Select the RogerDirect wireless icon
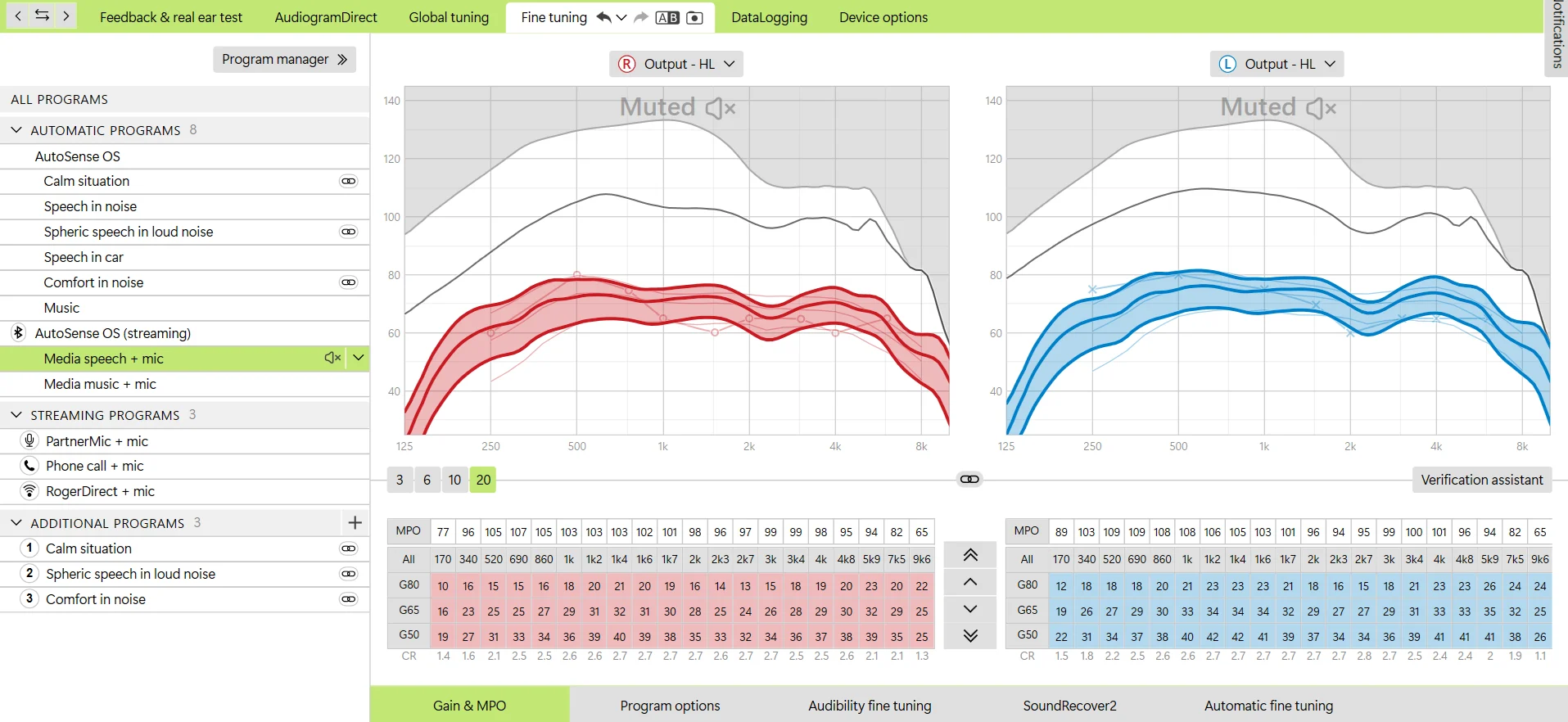This screenshot has width=1568, height=722. (29, 491)
